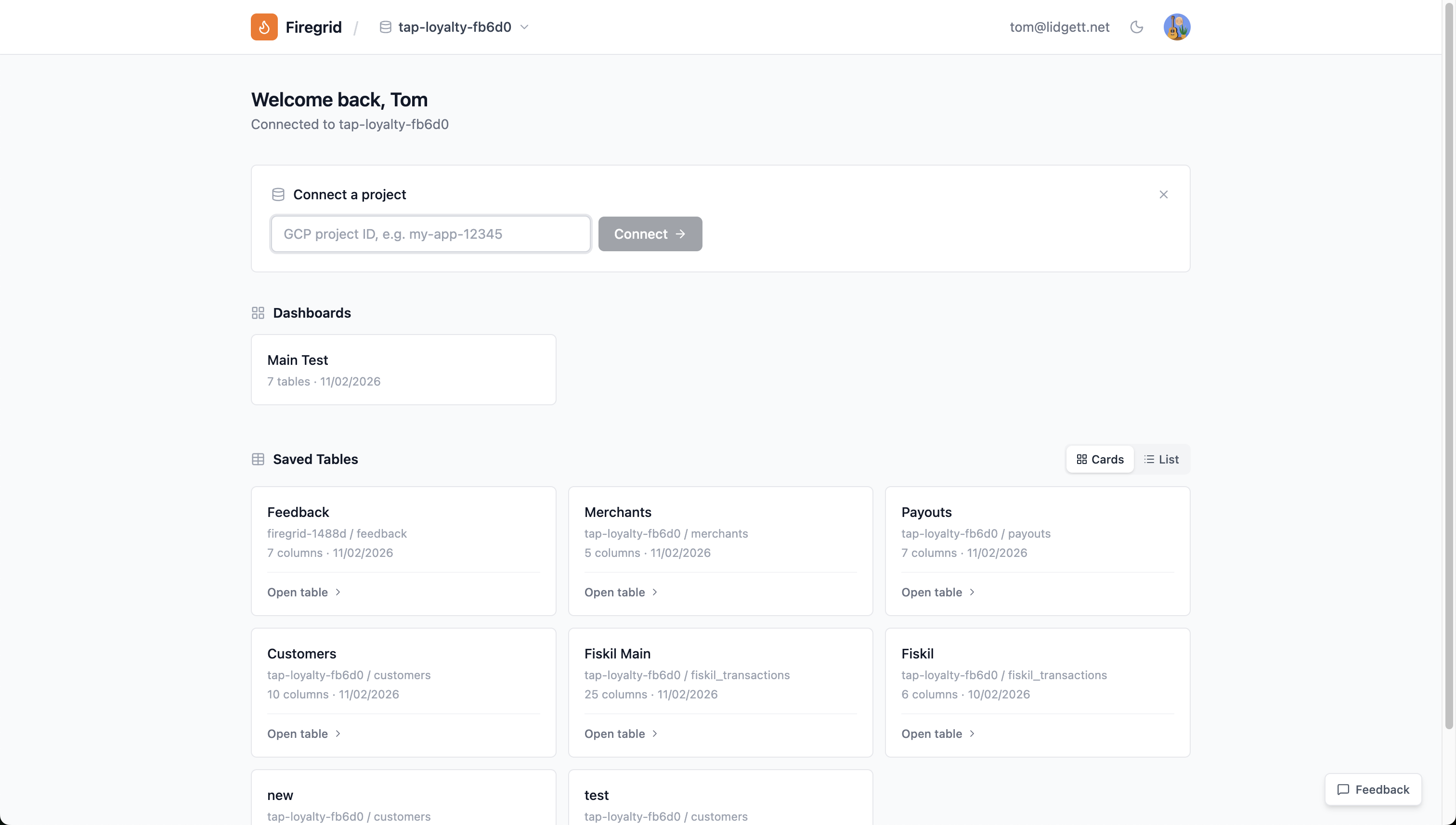Open the Main Test dashboard card
The image size is (1456, 825).
point(403,369)
